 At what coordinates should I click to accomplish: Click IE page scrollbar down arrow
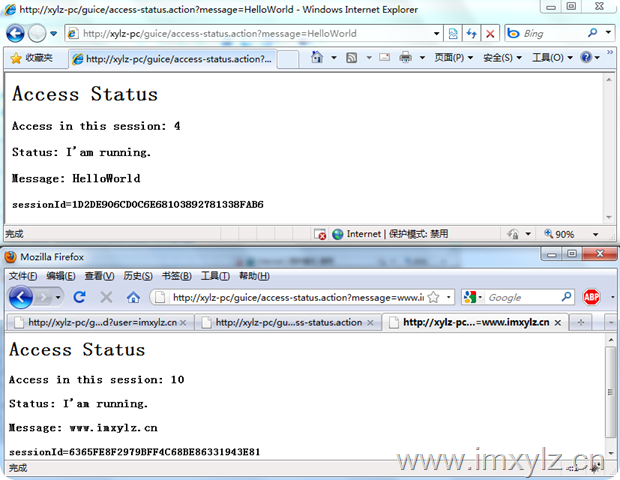click(609, 217)
